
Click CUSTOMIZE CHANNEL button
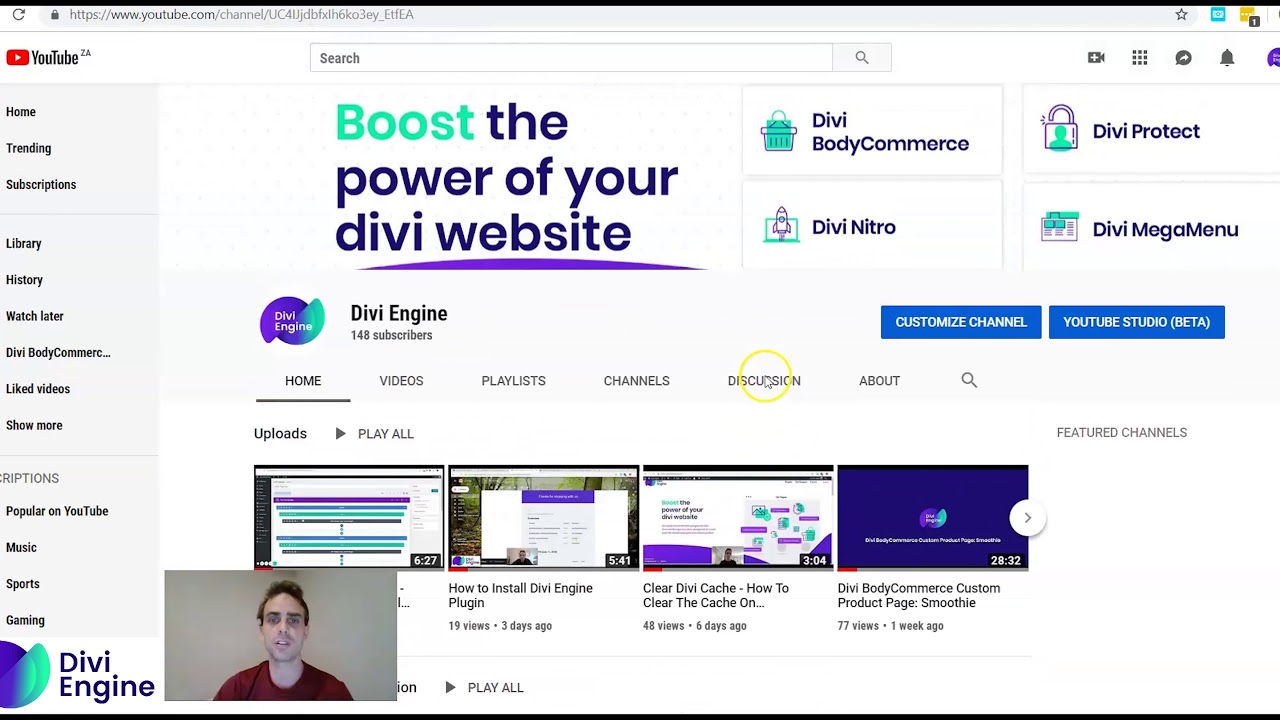point(961,322)
